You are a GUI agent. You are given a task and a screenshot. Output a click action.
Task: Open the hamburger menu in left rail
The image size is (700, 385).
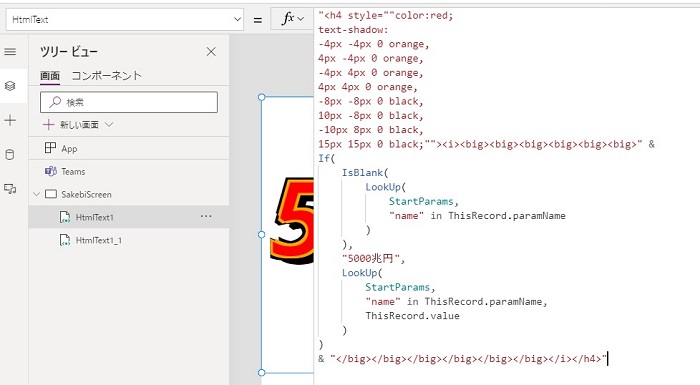tap(10, 52)
